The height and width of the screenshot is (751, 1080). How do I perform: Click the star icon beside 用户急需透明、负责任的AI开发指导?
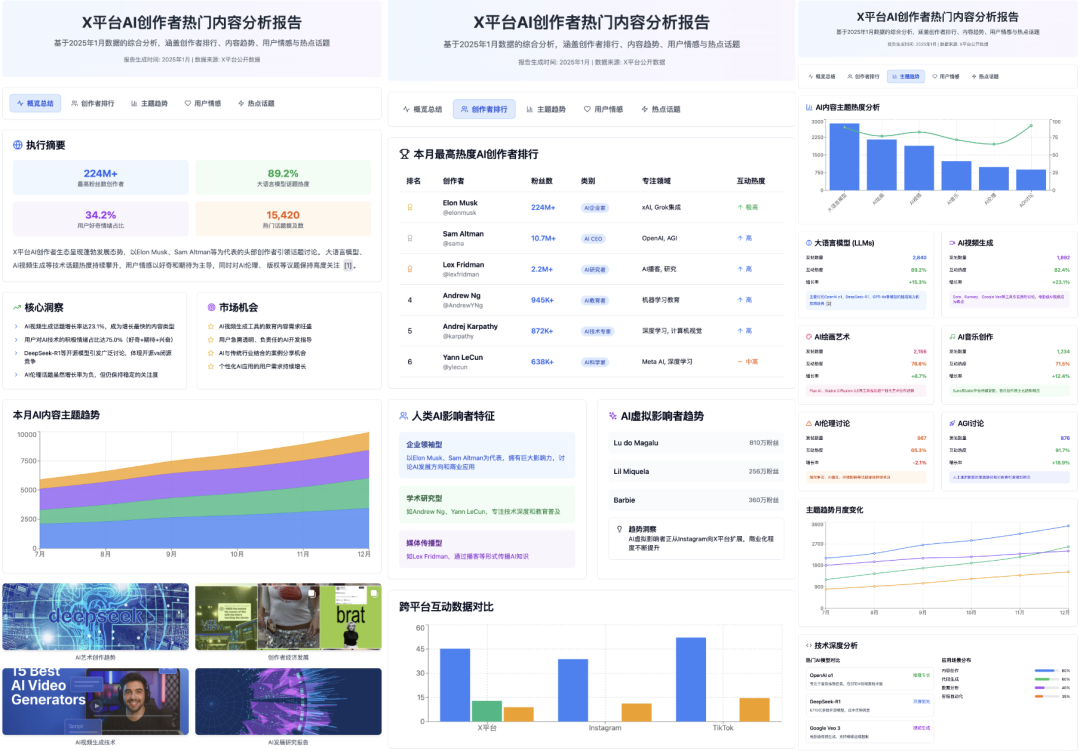coord(211,340)
